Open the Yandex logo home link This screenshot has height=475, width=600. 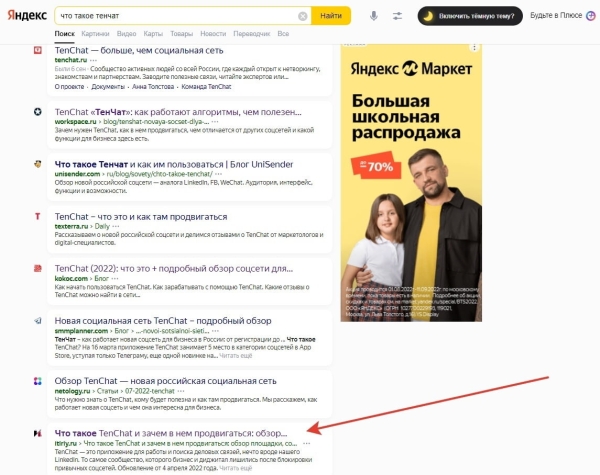27,16
